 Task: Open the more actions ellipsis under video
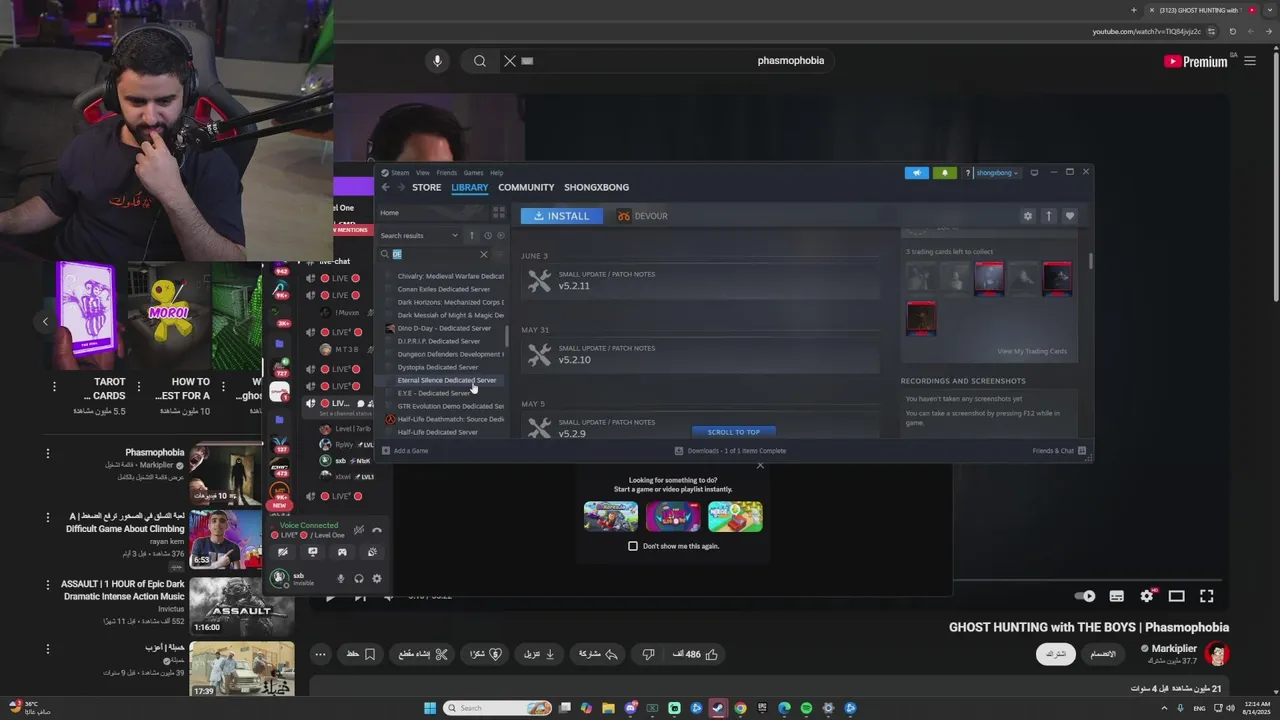[320, 654]
